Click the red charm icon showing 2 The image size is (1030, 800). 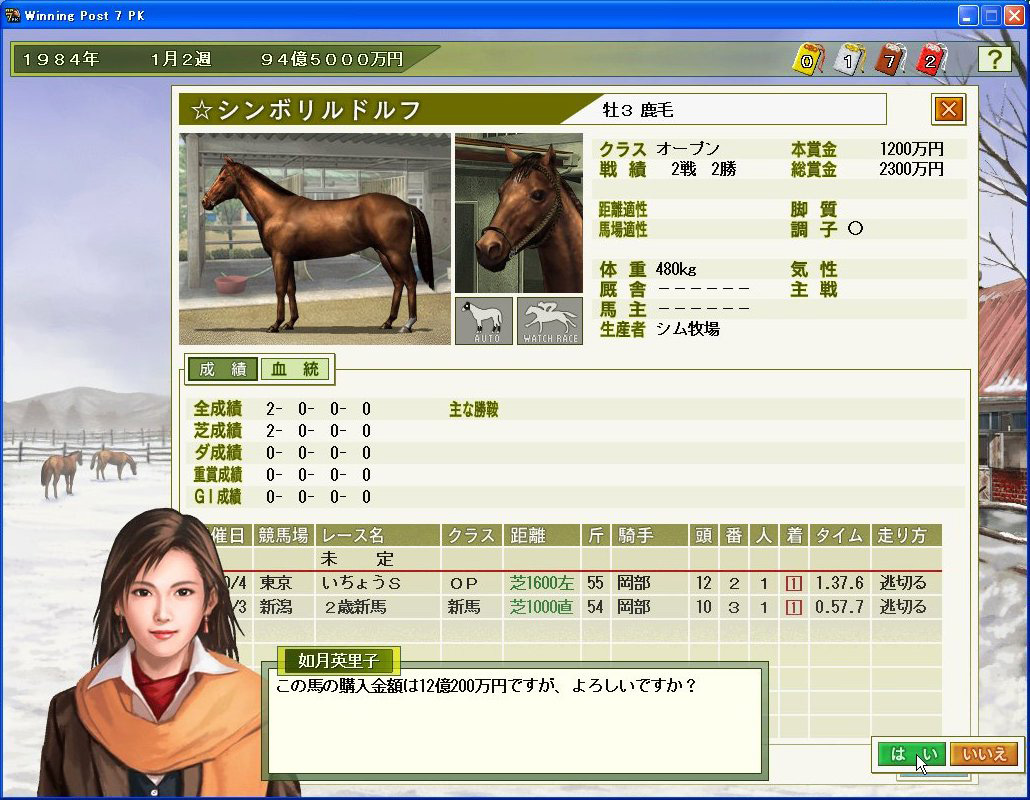click(930, 60)
